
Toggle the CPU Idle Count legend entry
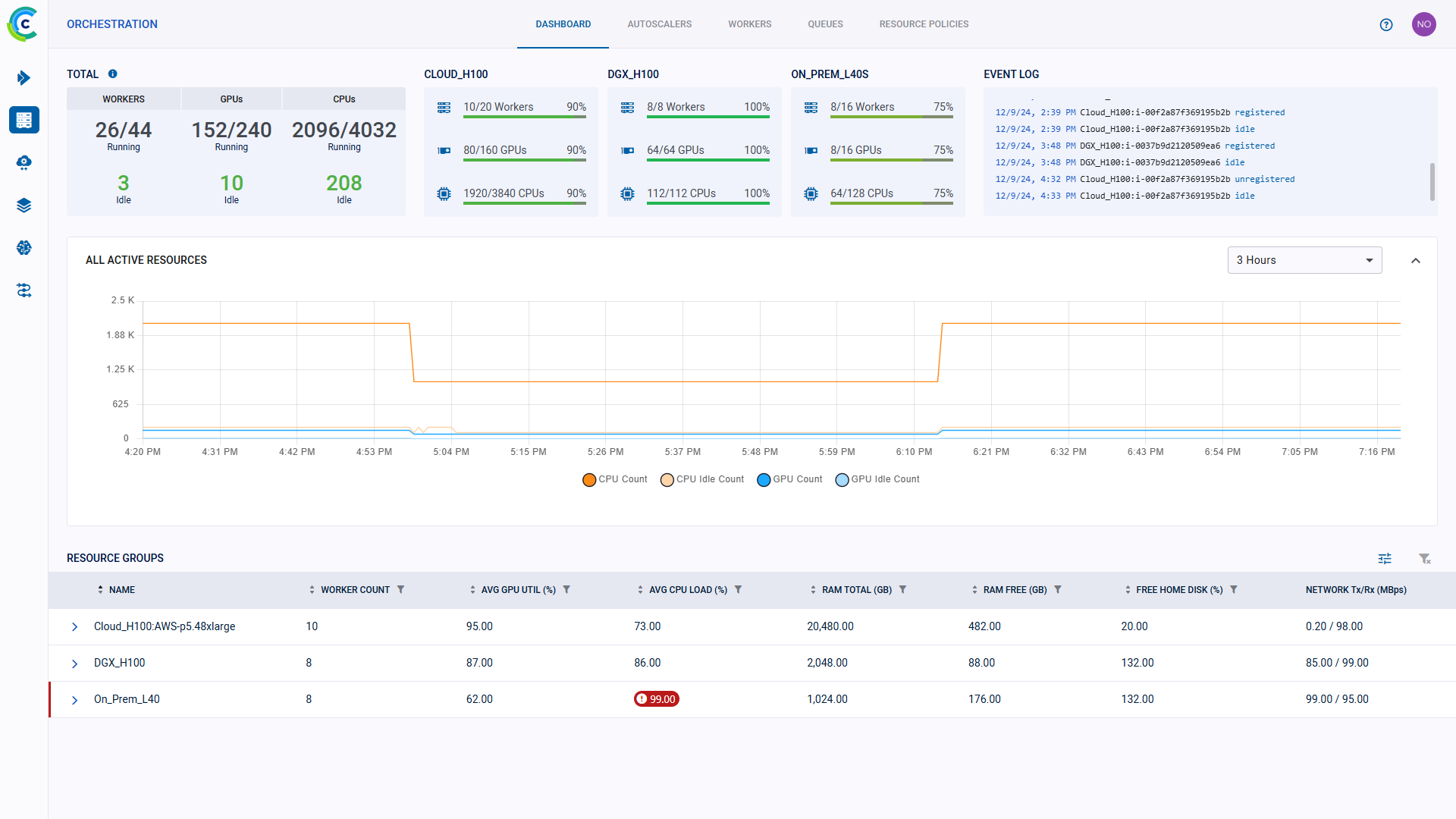(701, 479)
